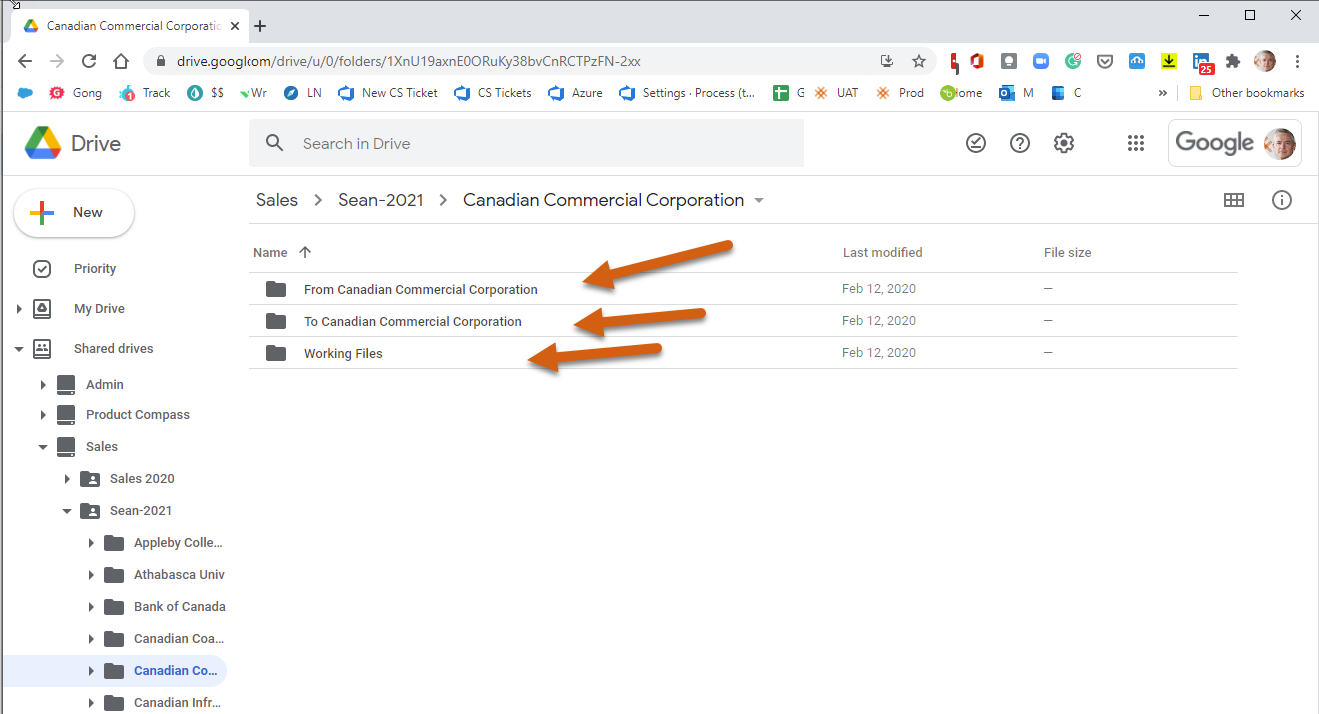Click the Drive logo to go home
Screen dimensions: 1319x714
(x=72, y=143)
